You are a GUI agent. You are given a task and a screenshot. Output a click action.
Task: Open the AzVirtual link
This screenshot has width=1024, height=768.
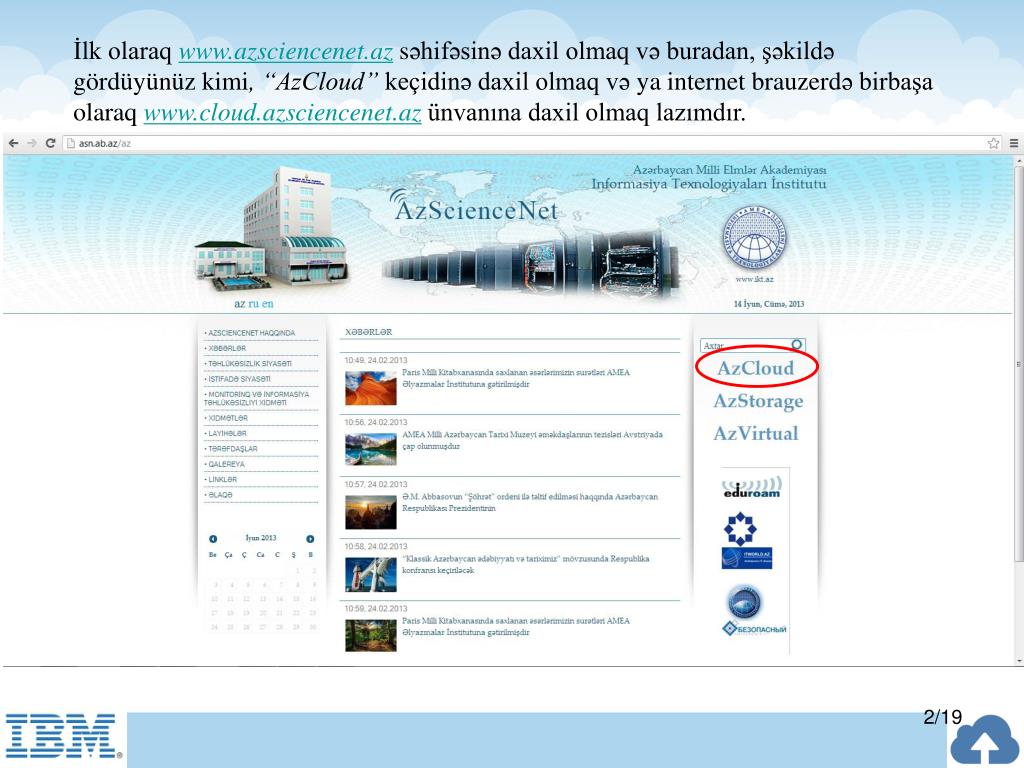coord(756,434)
